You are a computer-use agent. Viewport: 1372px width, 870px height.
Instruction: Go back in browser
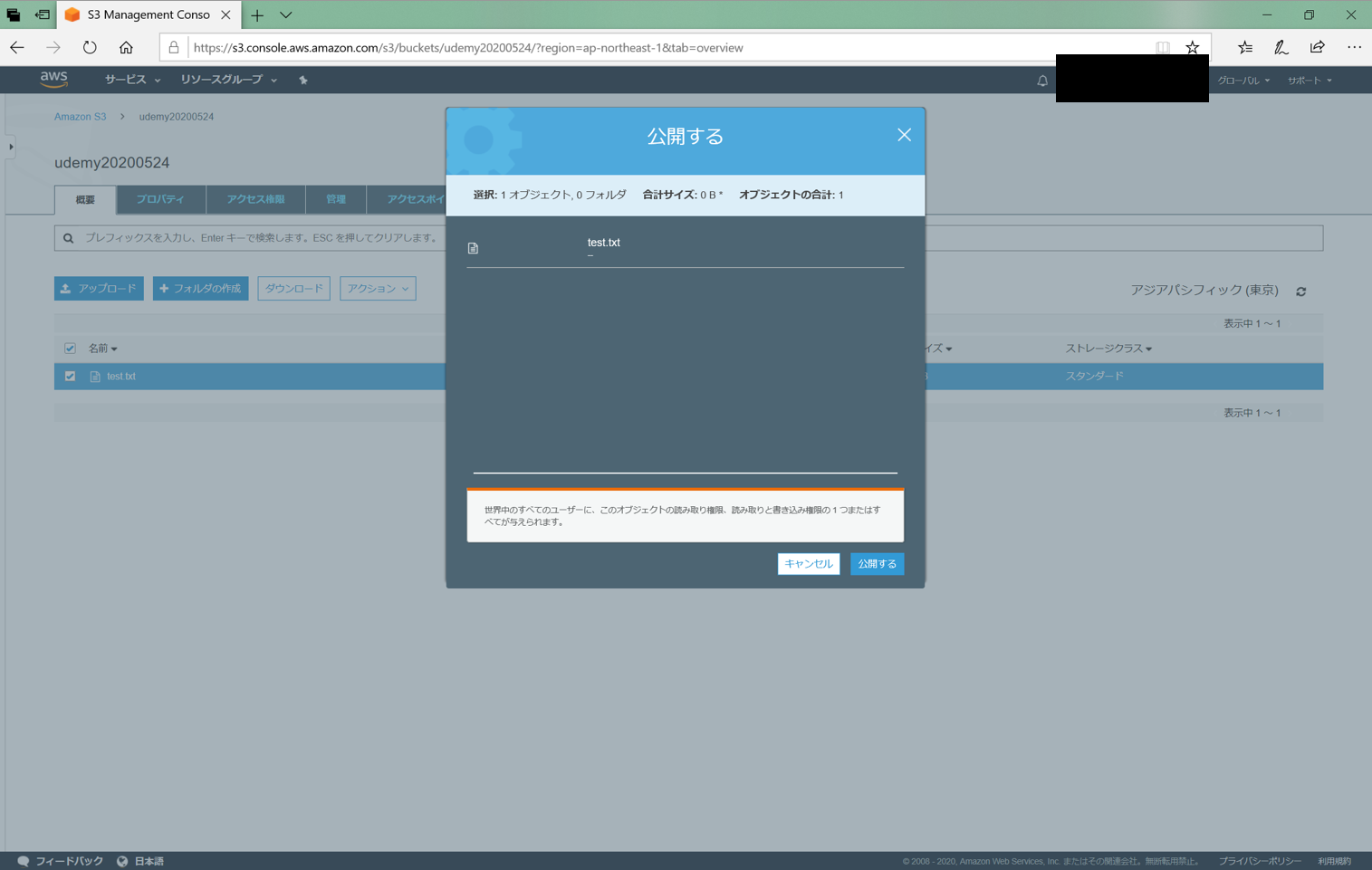(x=17, y=47)
